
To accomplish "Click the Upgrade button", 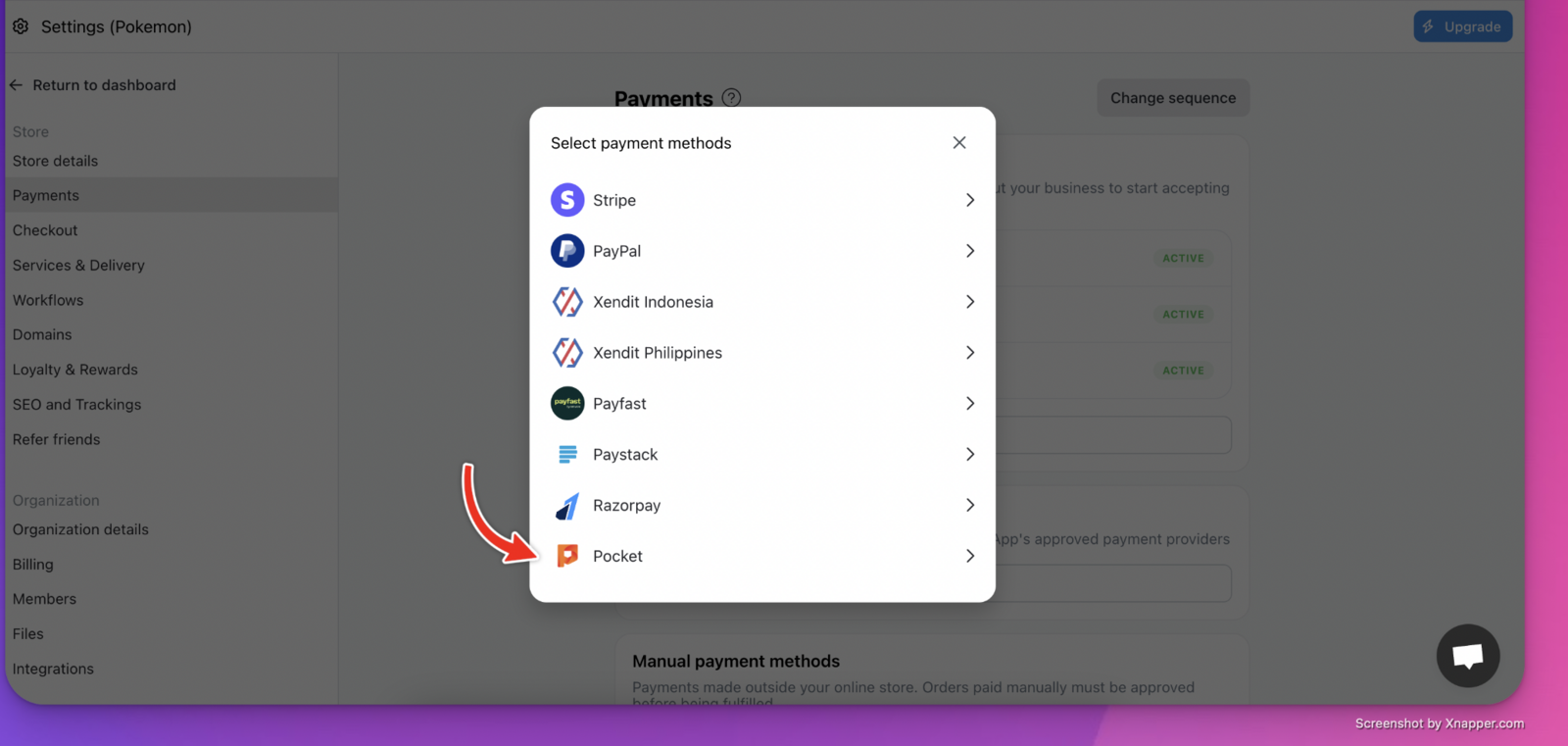I will pos(1463,26).
